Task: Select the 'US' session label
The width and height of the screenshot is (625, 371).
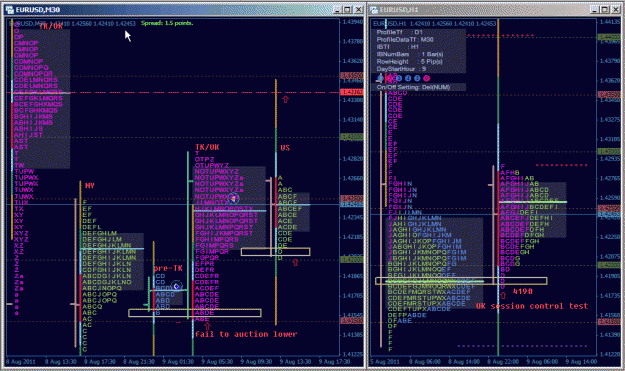Action: pyautogui.click(x=285, y=148)
